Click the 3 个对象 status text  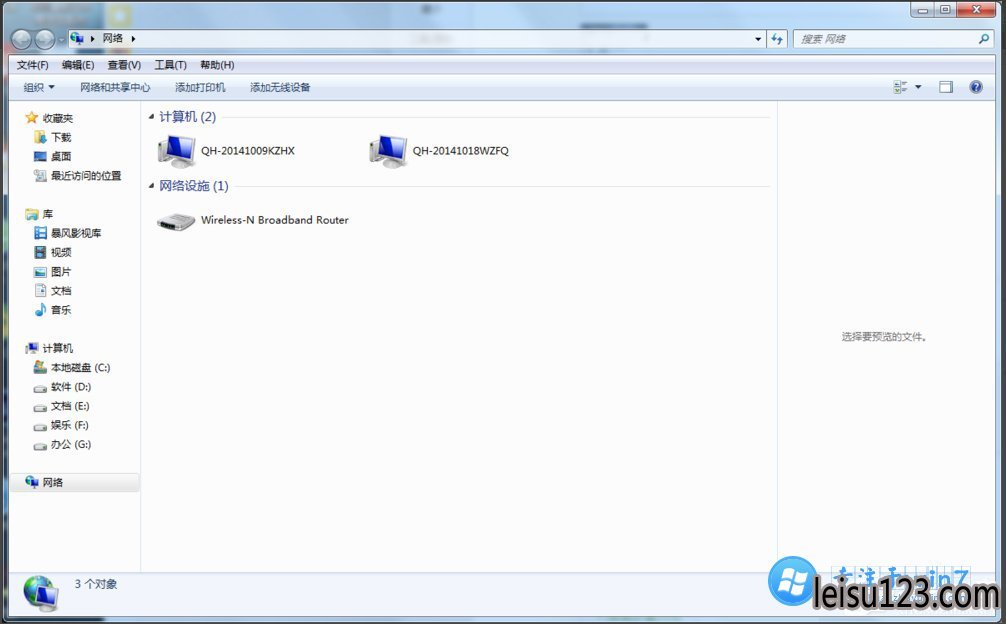click(x=96, y=584)
